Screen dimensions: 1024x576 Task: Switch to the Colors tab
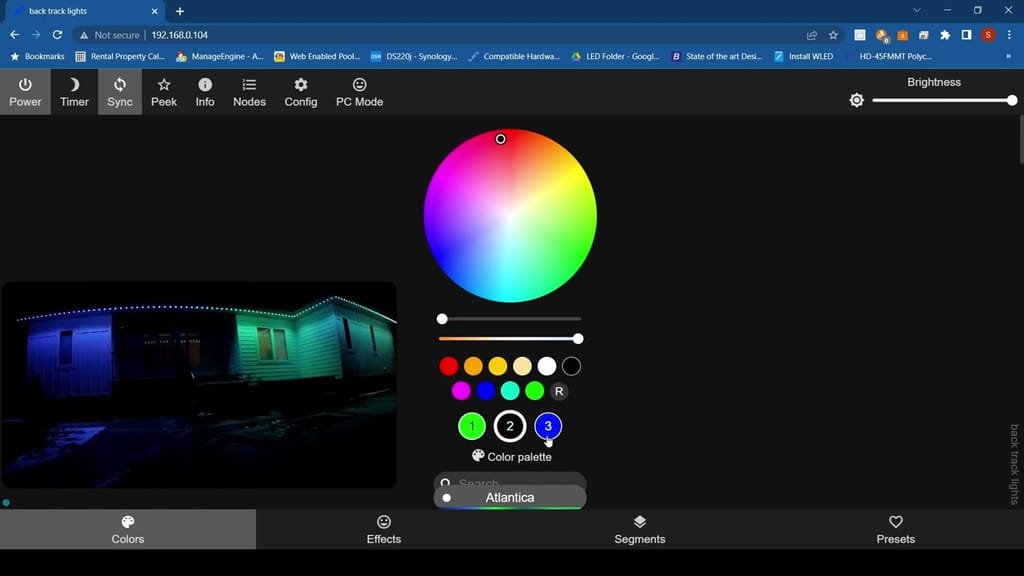pyautogui.click(x=128, y=530)
